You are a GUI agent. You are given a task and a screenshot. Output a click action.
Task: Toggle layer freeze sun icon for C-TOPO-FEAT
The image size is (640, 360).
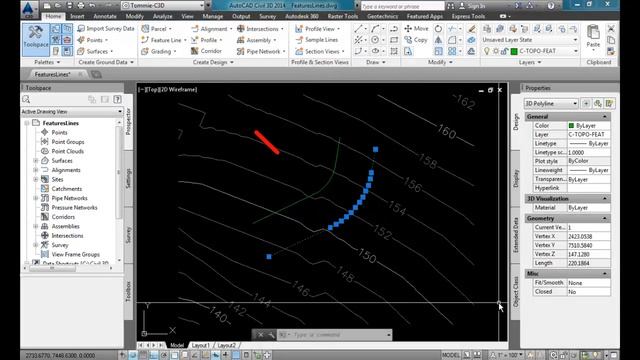[x=496, y=51]
